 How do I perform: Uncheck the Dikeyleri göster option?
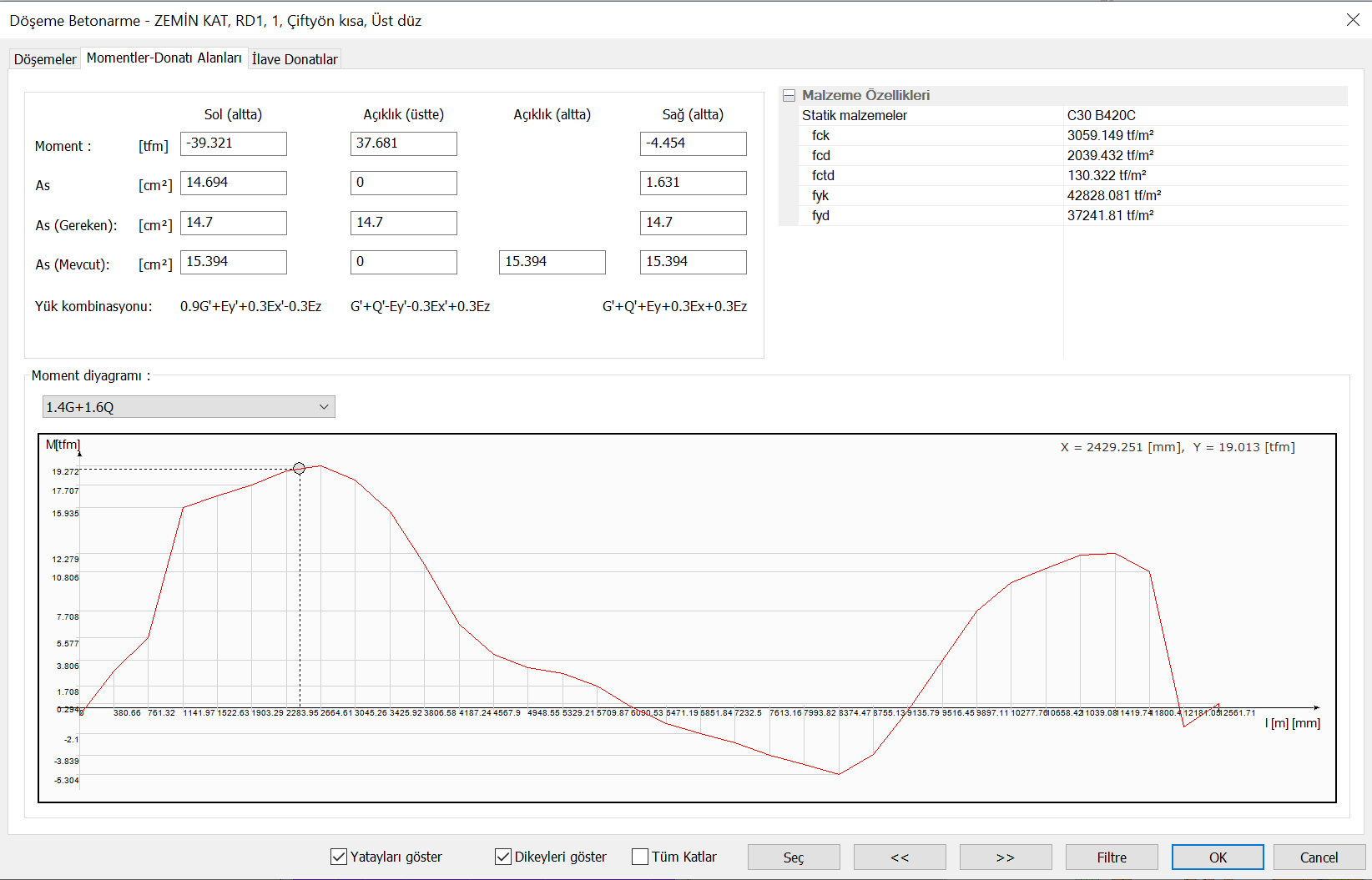point(503,857)
